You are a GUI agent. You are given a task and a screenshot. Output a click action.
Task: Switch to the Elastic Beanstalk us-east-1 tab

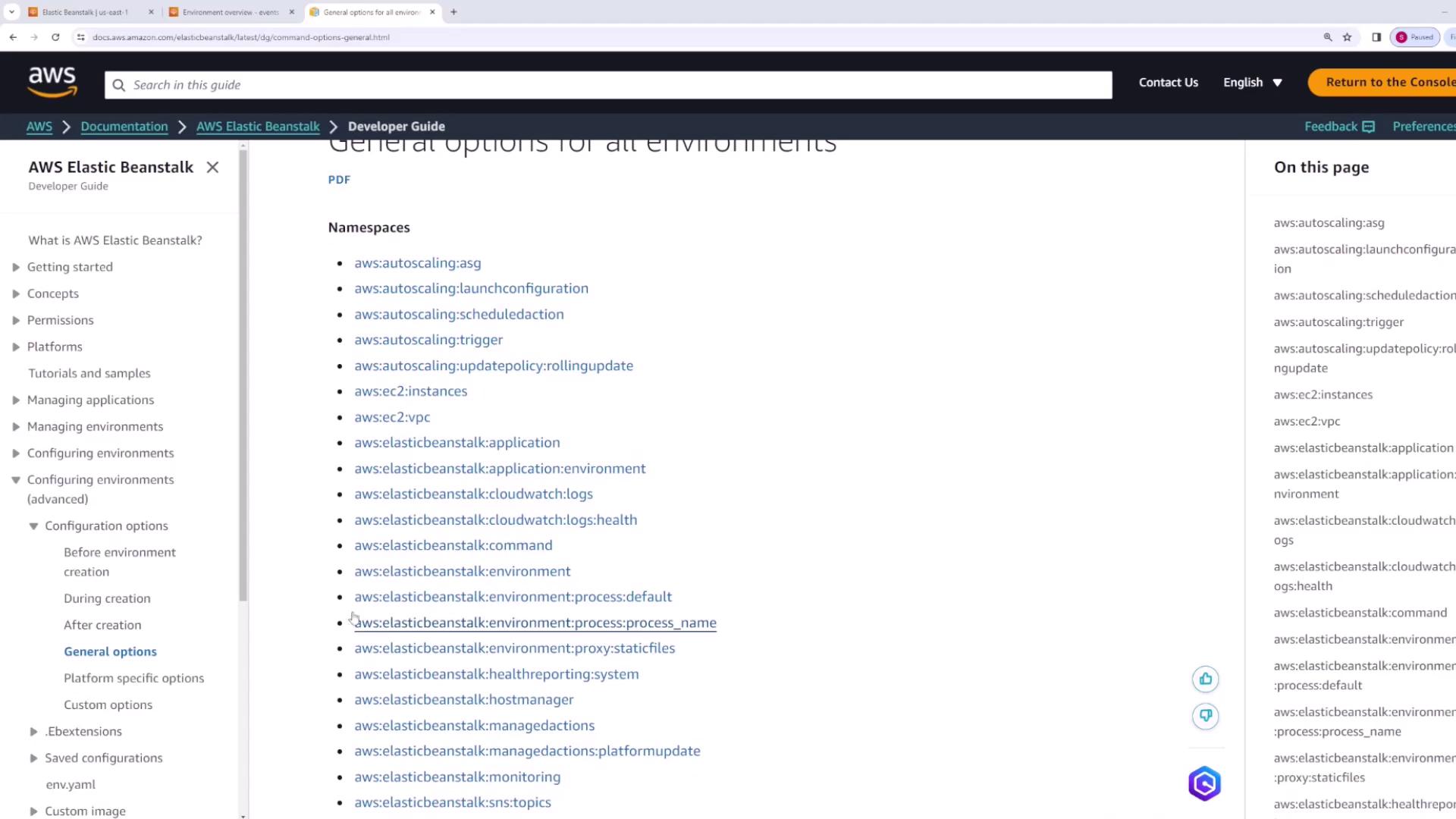click(85, 12)
